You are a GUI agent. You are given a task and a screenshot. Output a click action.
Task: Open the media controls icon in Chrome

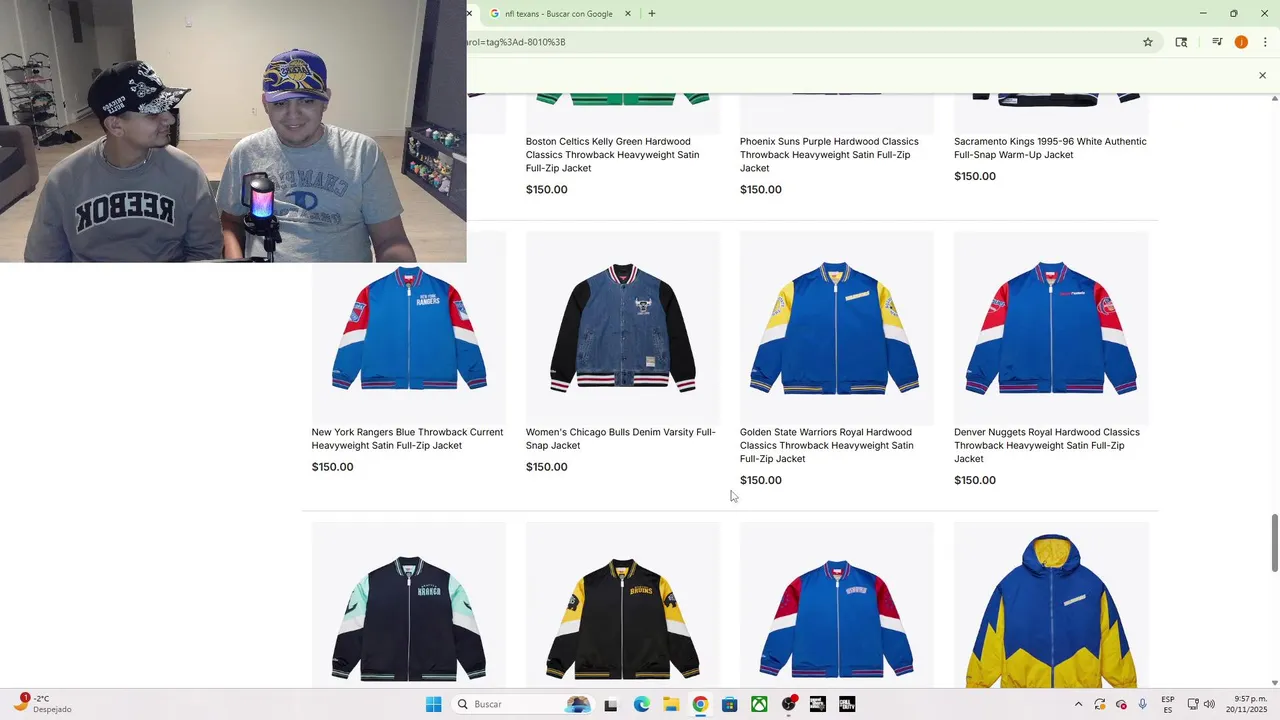click(1217, 42)
